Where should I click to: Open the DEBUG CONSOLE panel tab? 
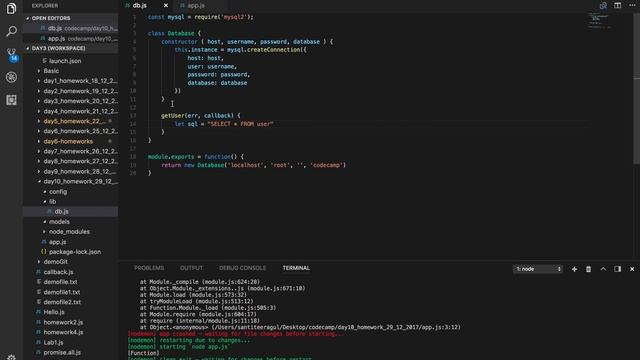coord(242,268)
